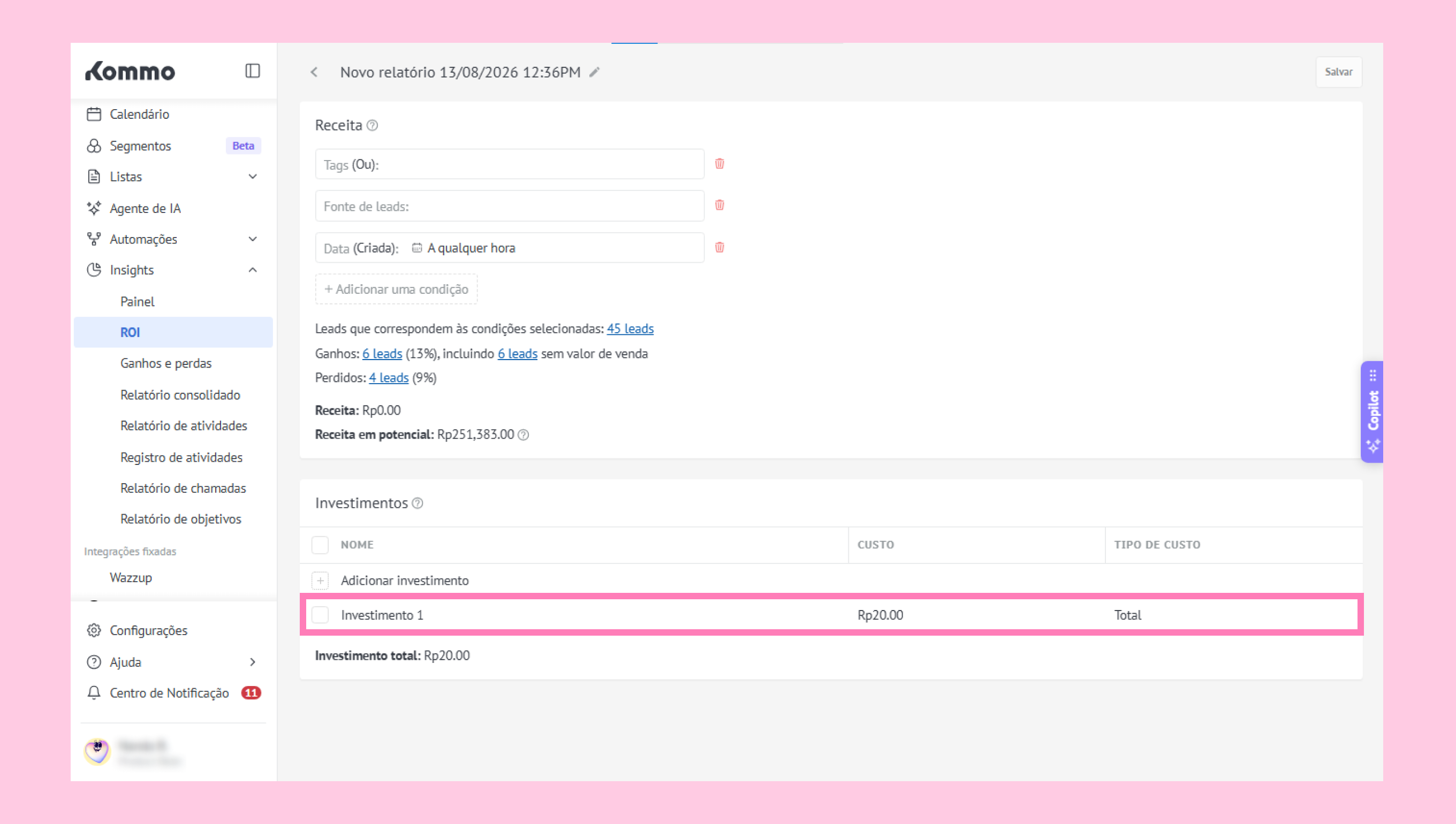Collapse the Insights section chevron

(253, 270)
